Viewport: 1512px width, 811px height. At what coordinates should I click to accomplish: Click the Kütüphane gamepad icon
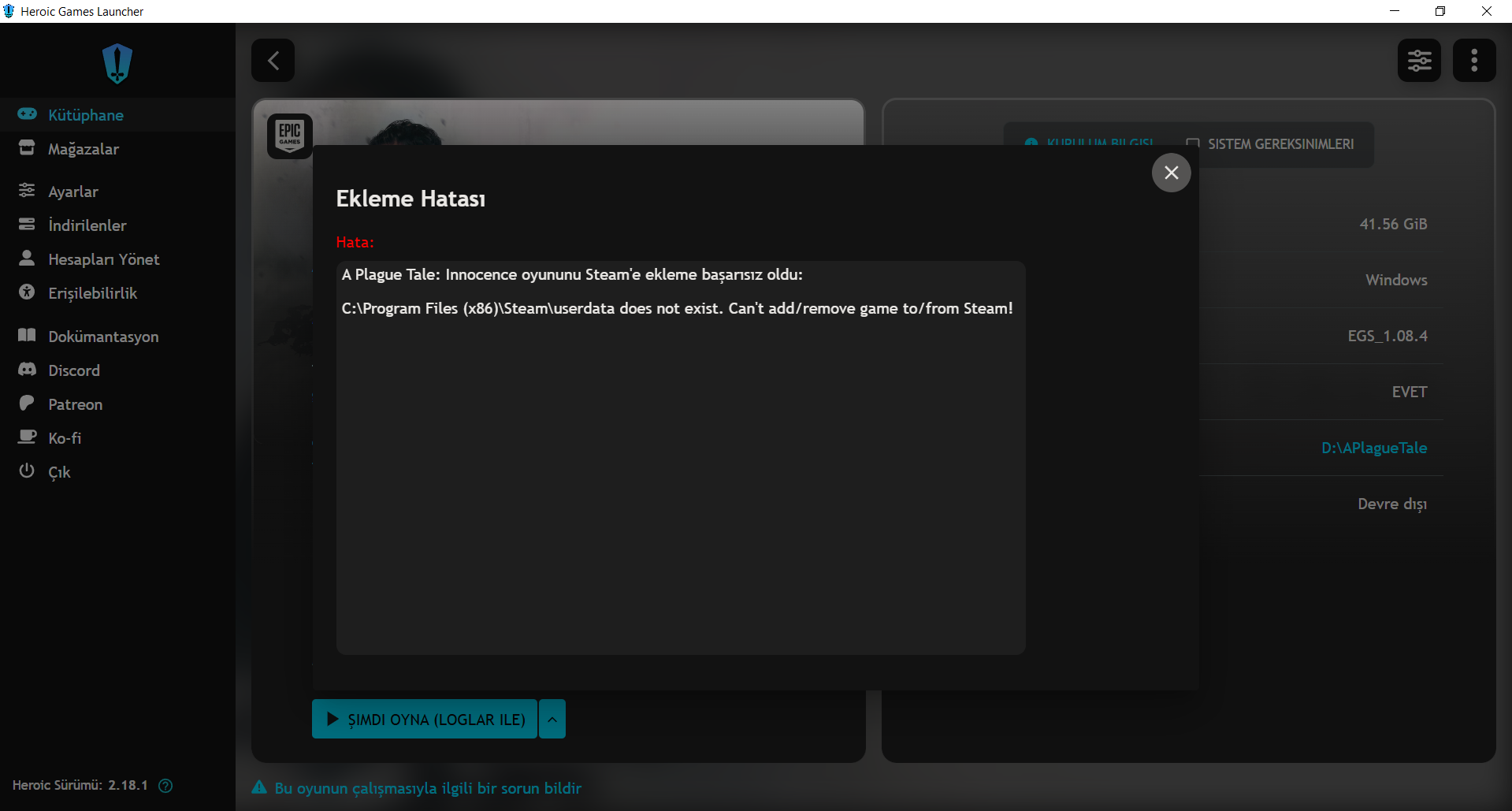tap(27, 114)
